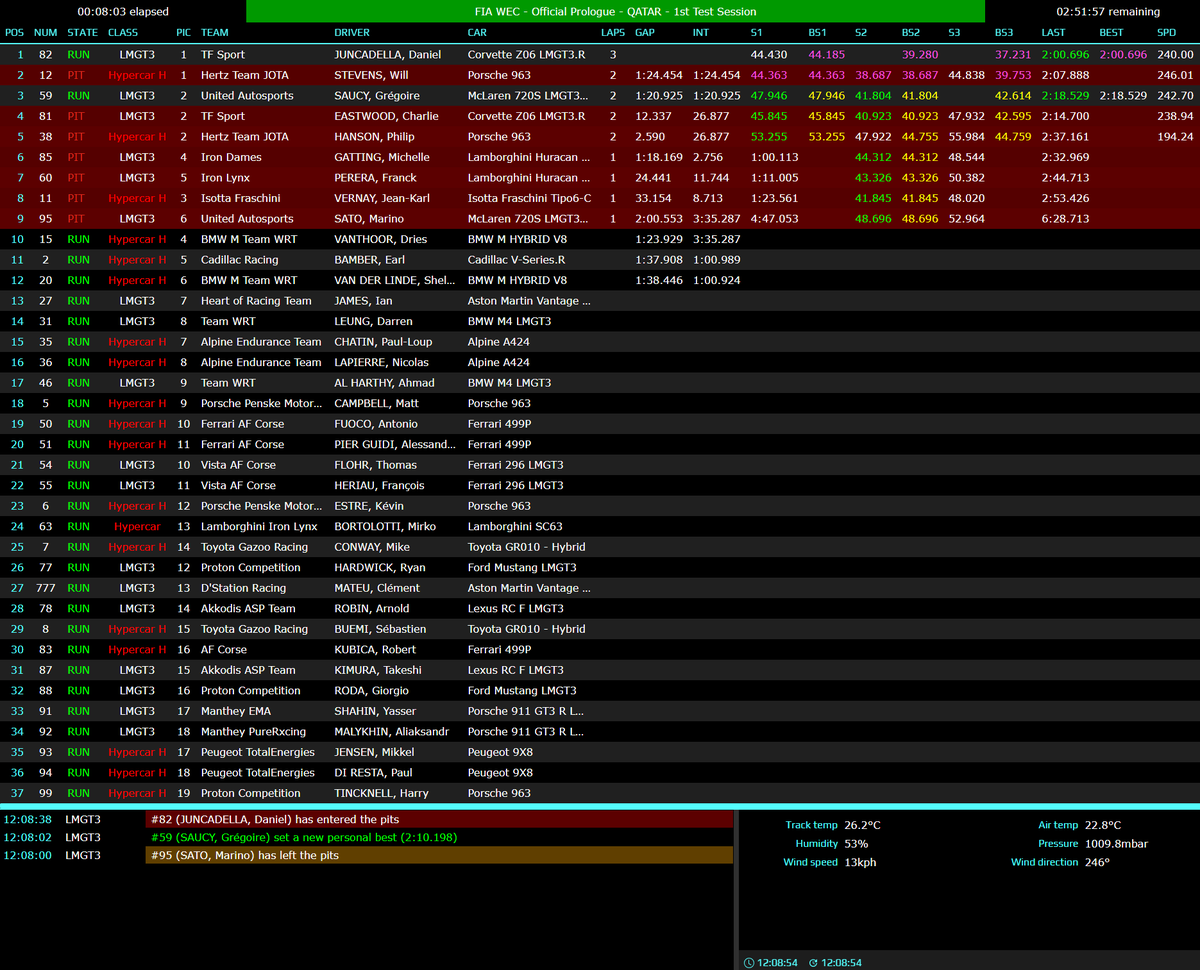Screen dimensions: 1200x970
Task: Click the 00:08:03 elapsed timer
Action: tap(123, 12)
